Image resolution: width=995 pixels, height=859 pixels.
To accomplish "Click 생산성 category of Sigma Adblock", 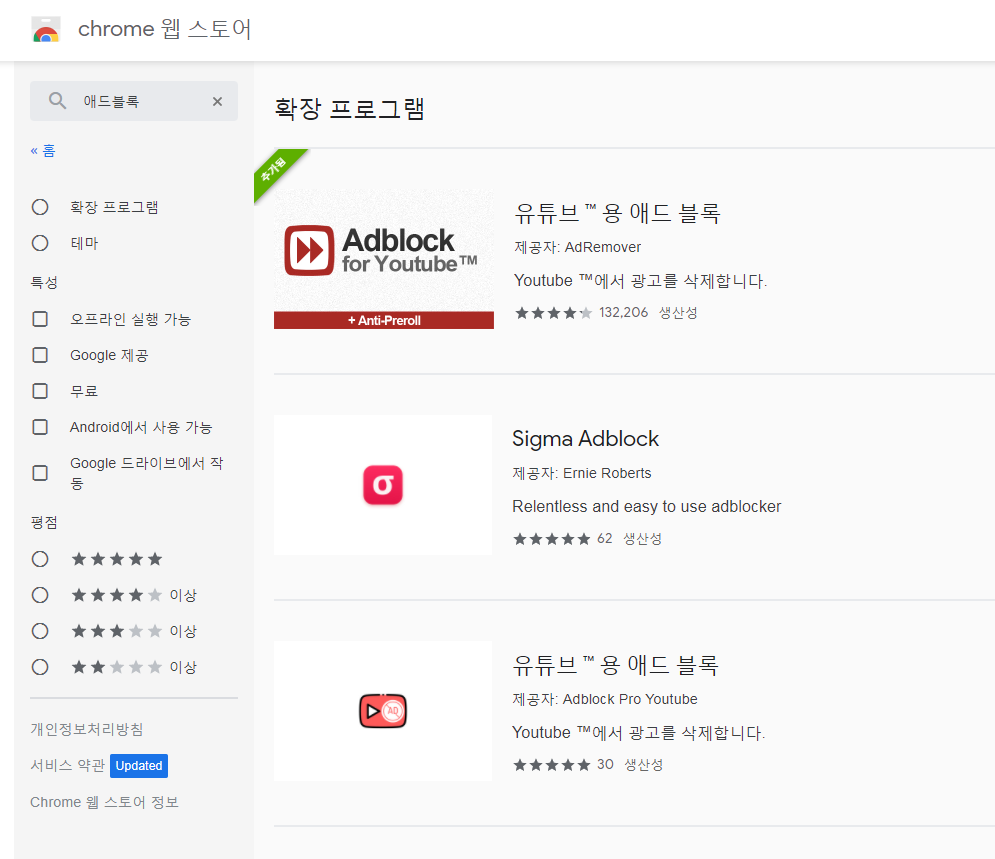I will click(643, 539).
